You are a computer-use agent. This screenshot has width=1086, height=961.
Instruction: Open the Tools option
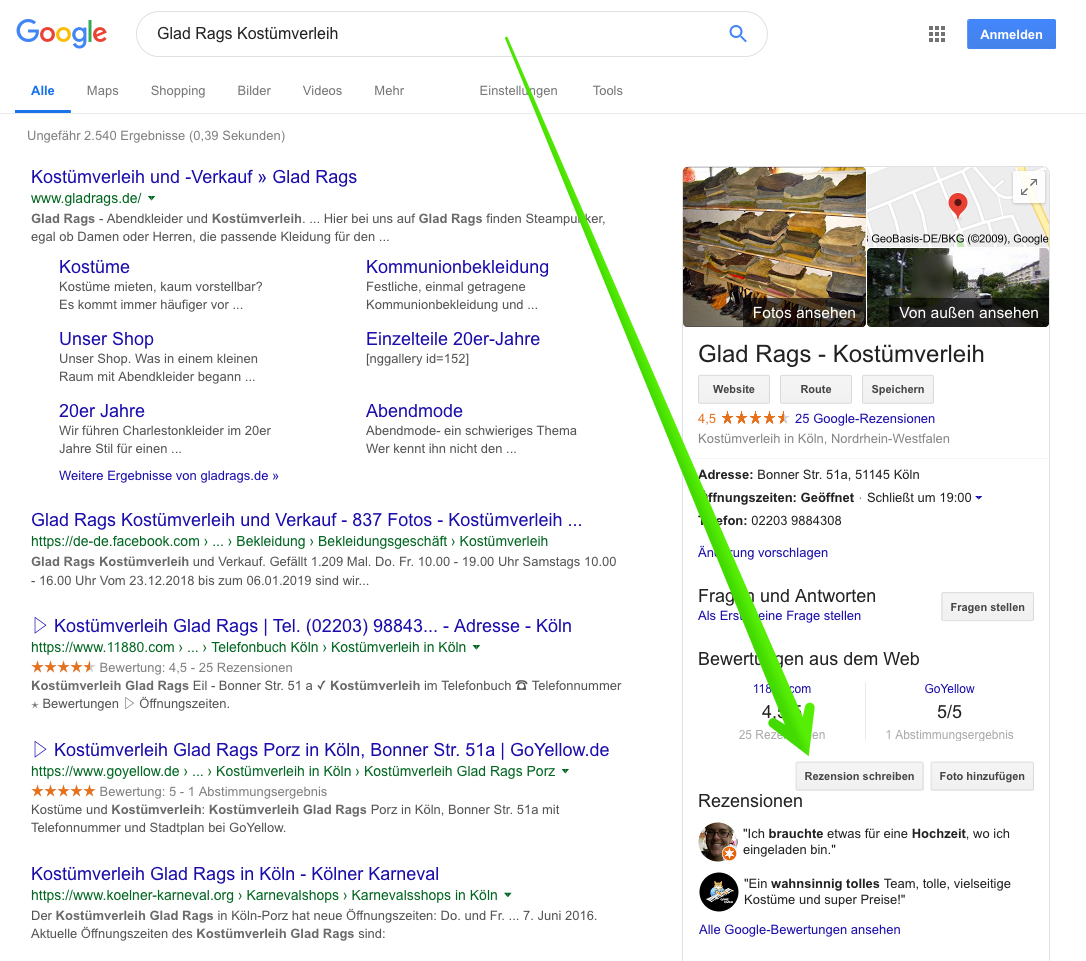point(607,91)
